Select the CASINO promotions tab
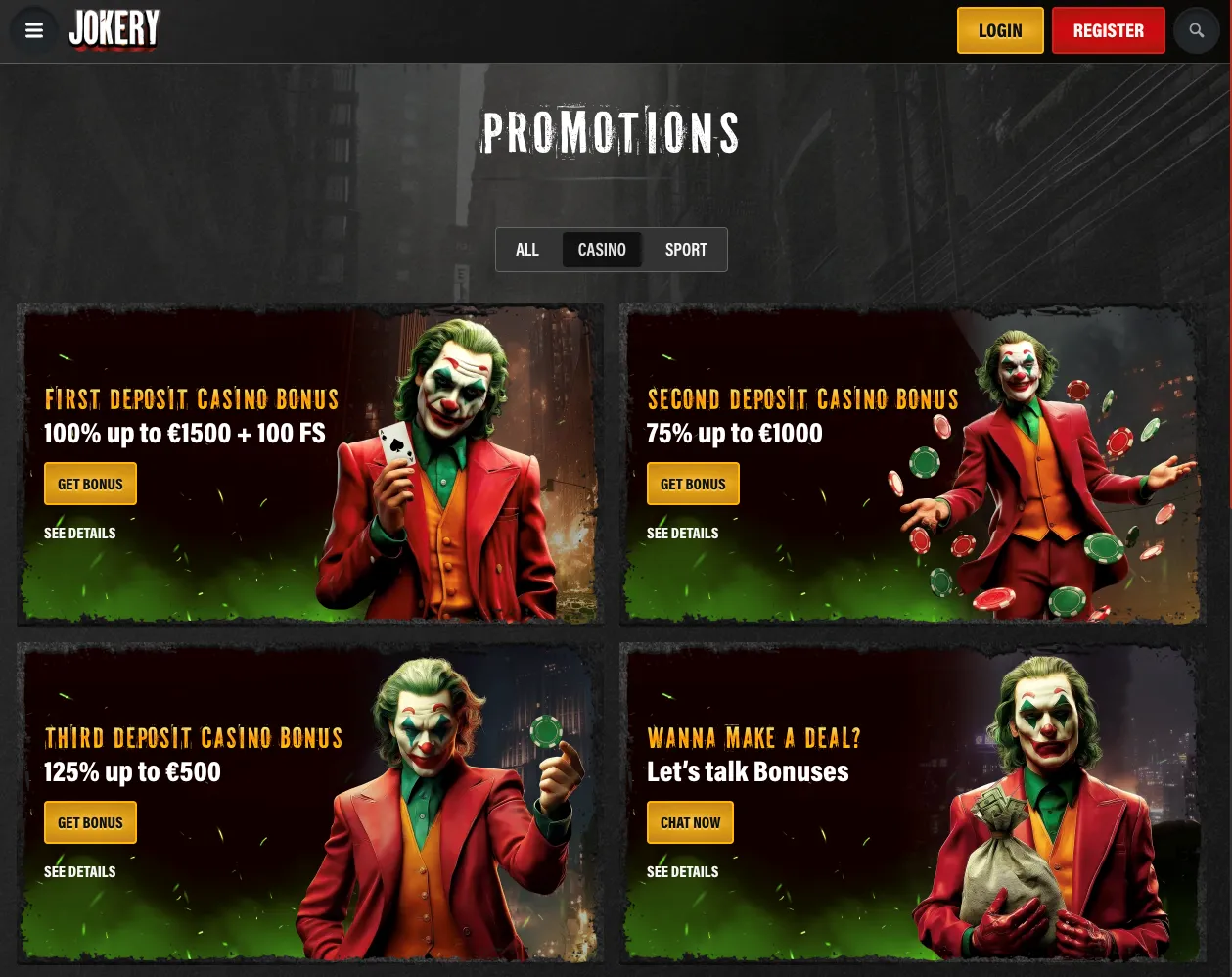 click(602, 250)
